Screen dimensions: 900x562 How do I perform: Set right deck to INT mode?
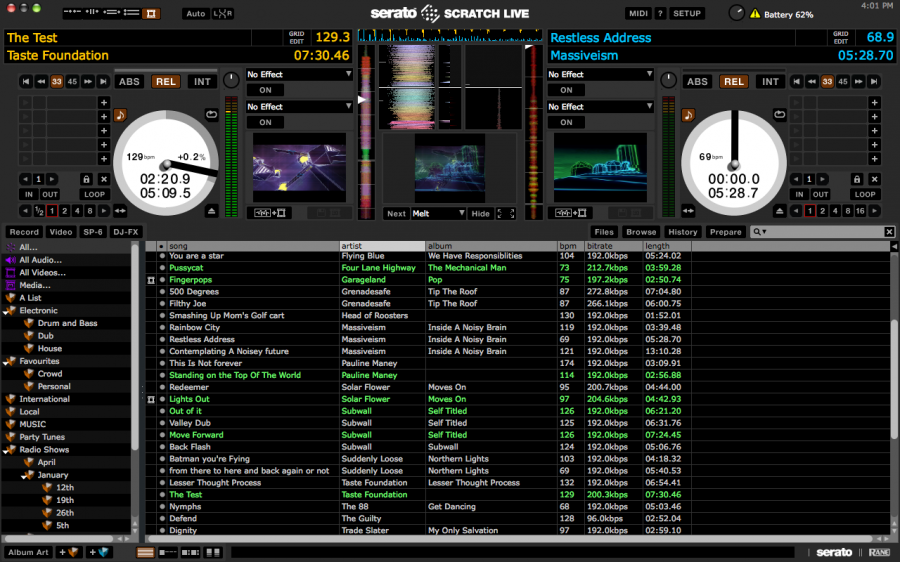click(770, 82)
